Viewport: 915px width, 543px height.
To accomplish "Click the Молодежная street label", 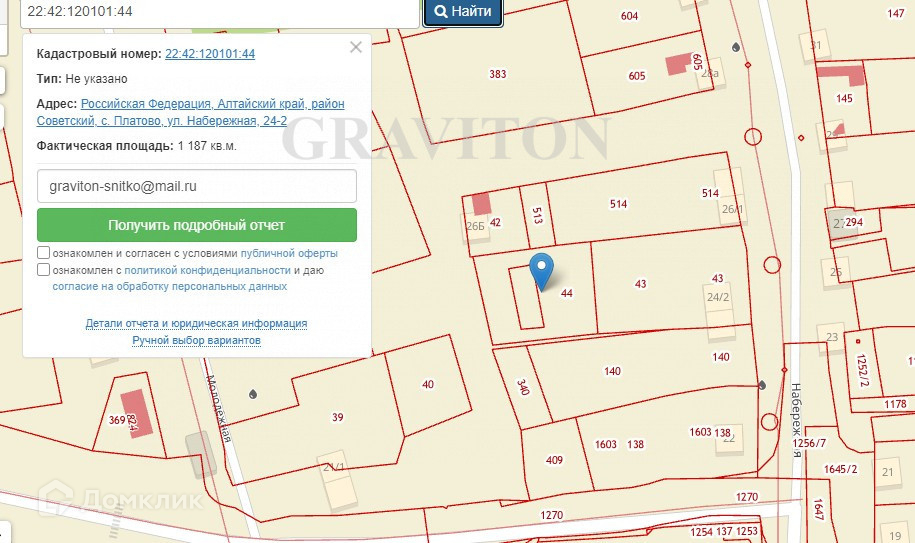I will 219,408.
